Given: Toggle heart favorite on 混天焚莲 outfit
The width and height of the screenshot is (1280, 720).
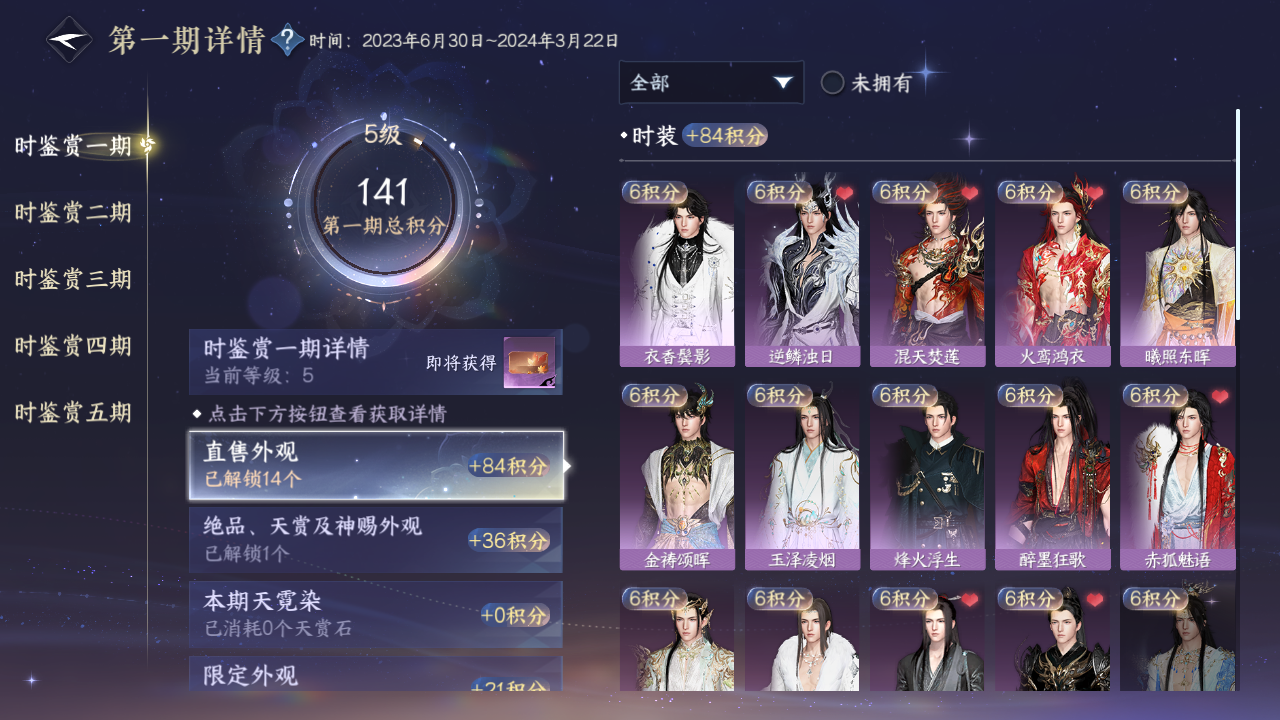Looking at the screenshot, I should 970,193.
